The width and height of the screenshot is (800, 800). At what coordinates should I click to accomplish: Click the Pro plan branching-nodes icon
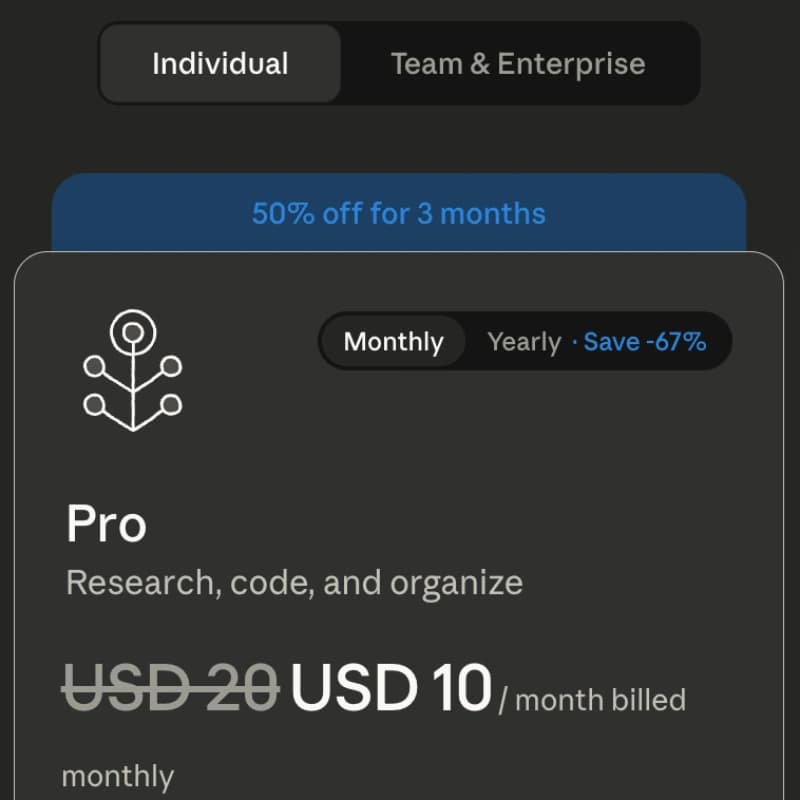pyautogui.click(x=133, y=370)
